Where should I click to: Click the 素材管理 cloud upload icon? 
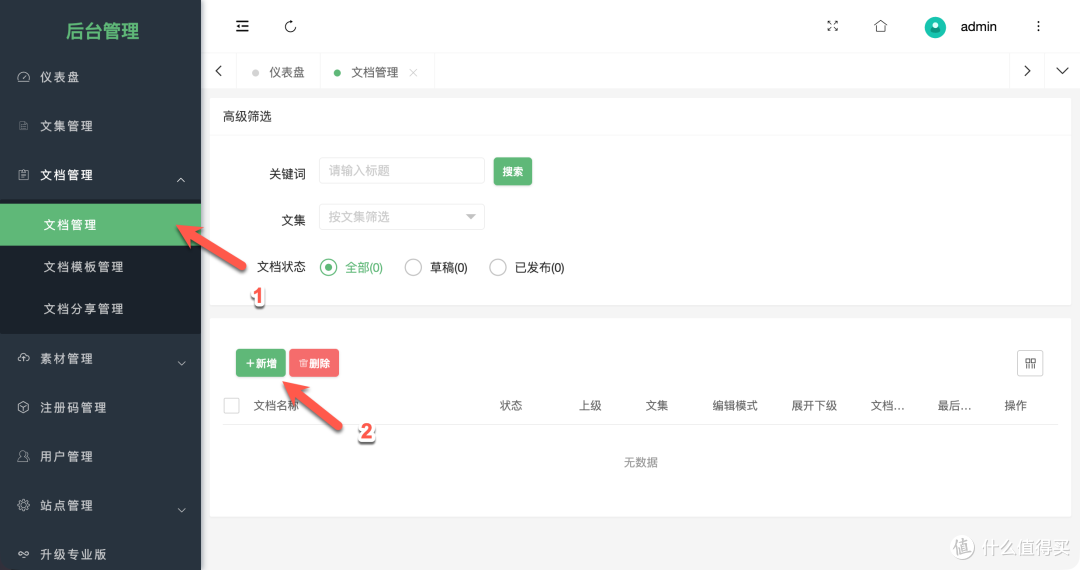23,358
